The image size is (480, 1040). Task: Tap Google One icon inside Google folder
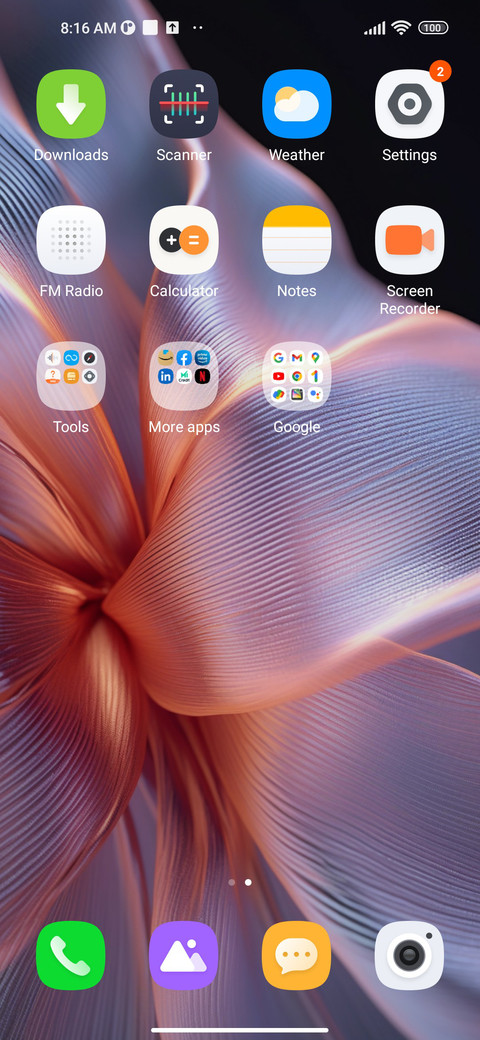coord(315,376)
